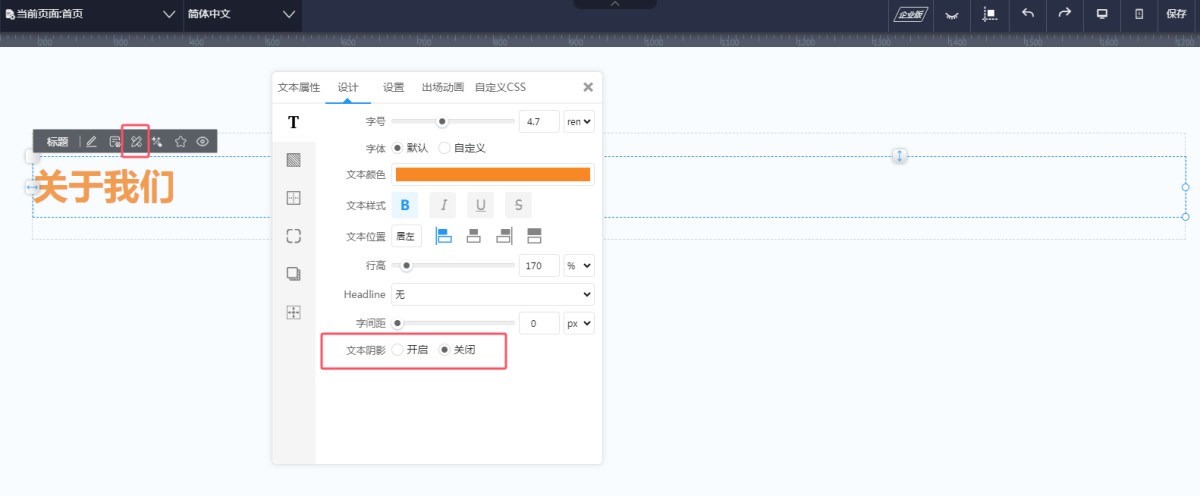
Task: Open the 自定义CSS tab
Action: (x=500, y=87)
